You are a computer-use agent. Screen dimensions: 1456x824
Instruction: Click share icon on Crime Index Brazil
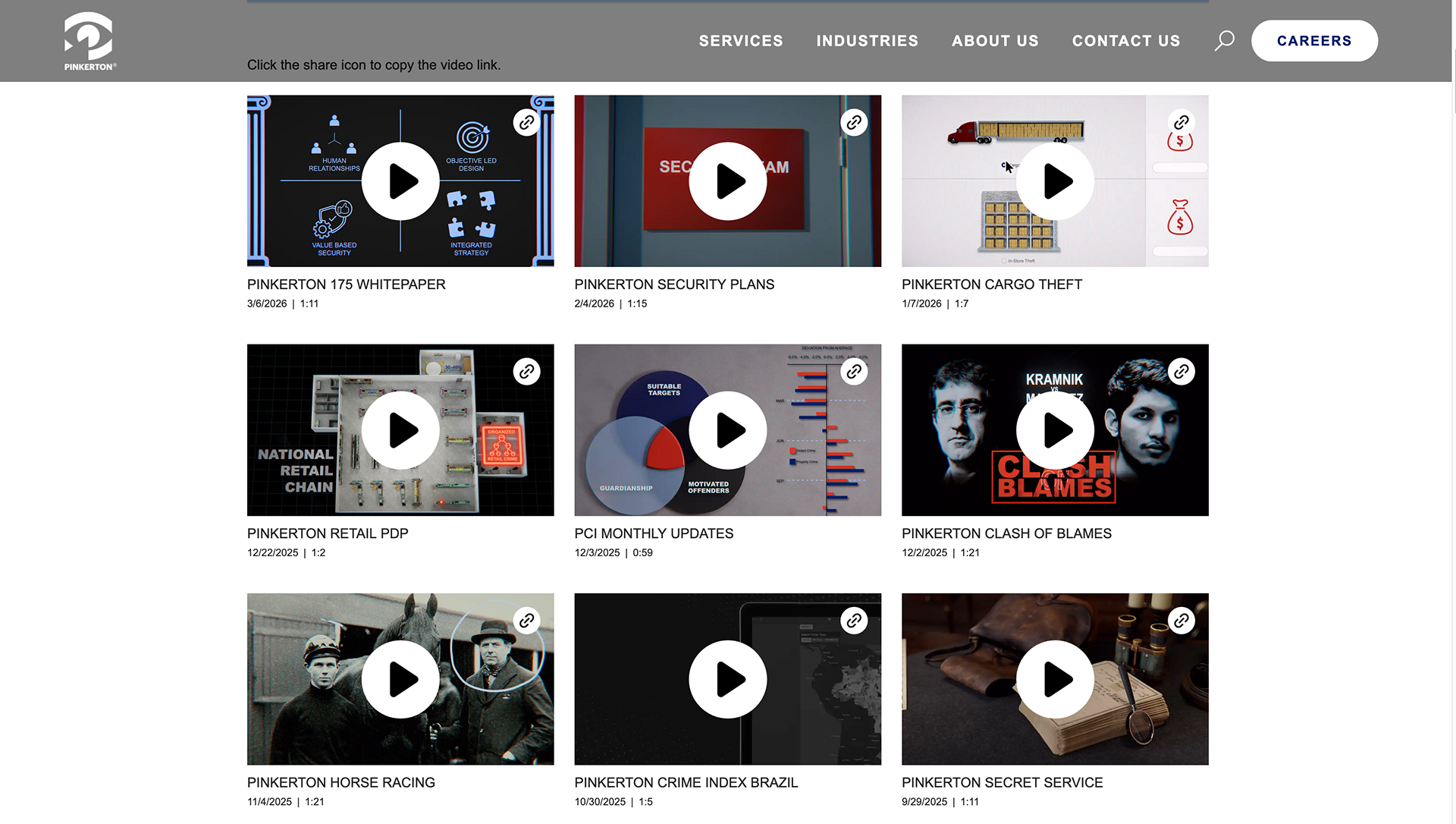coord(854,620)
